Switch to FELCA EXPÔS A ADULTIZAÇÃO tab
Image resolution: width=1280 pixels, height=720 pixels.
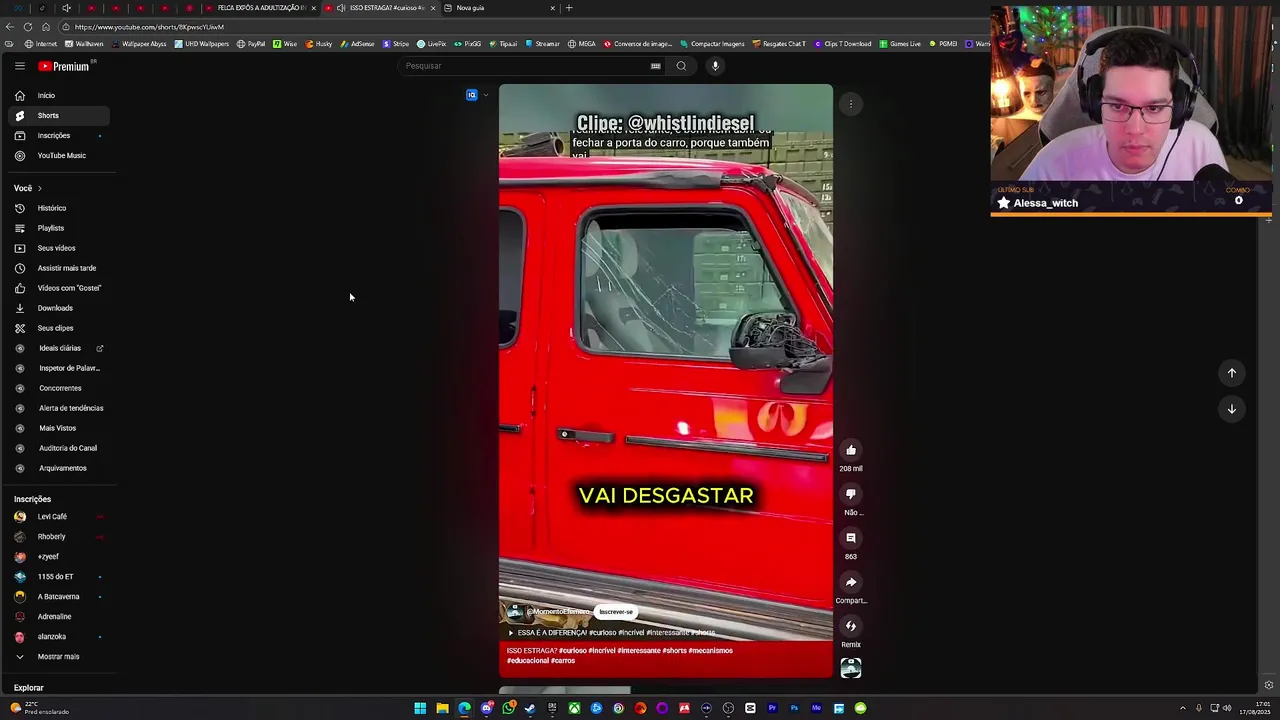[x=262, y=8]
